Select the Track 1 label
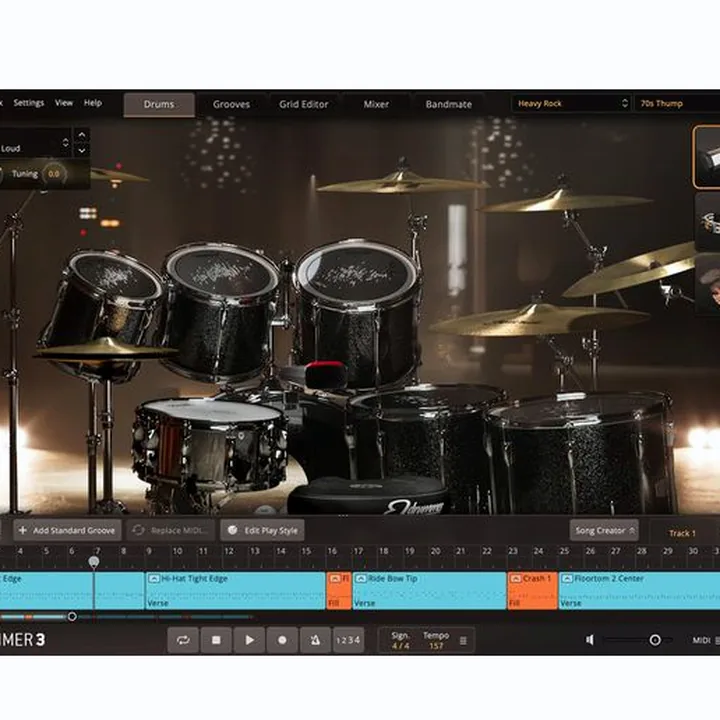 [x=682, y=533]
